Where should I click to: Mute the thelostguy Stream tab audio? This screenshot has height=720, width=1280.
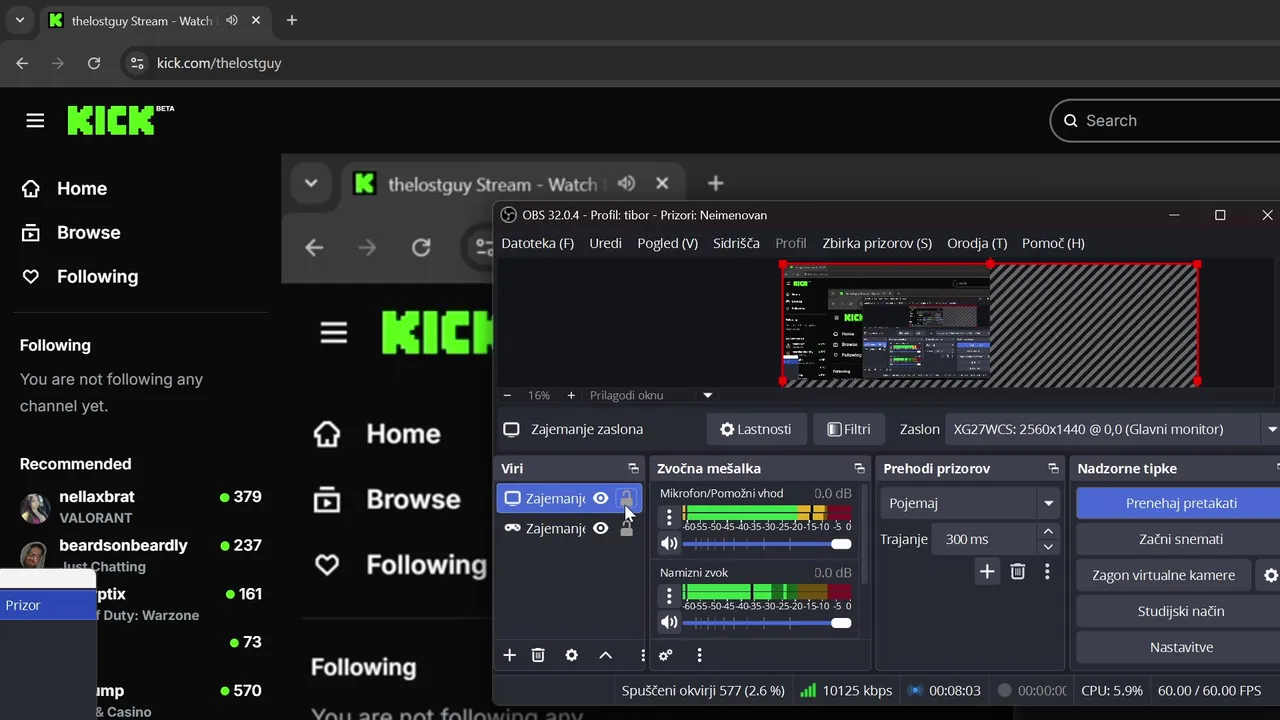[x=232, y=20]
